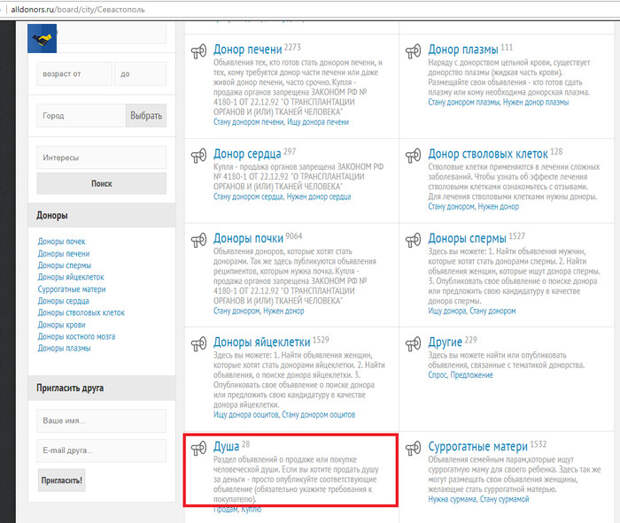Viewport: 620px width, 523px height.
Task: Click the Пригласить! button
Action: tap(62, 480)
